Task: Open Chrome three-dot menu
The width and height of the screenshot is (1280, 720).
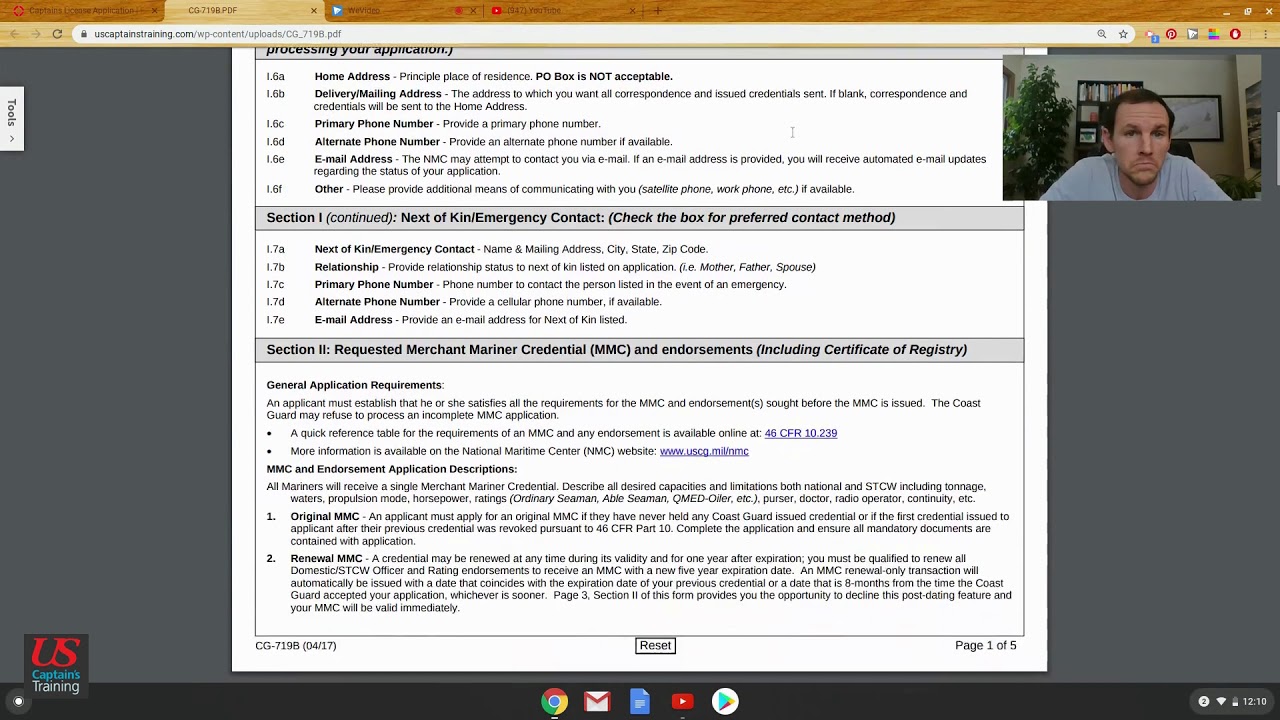Action: [1265, 34]
